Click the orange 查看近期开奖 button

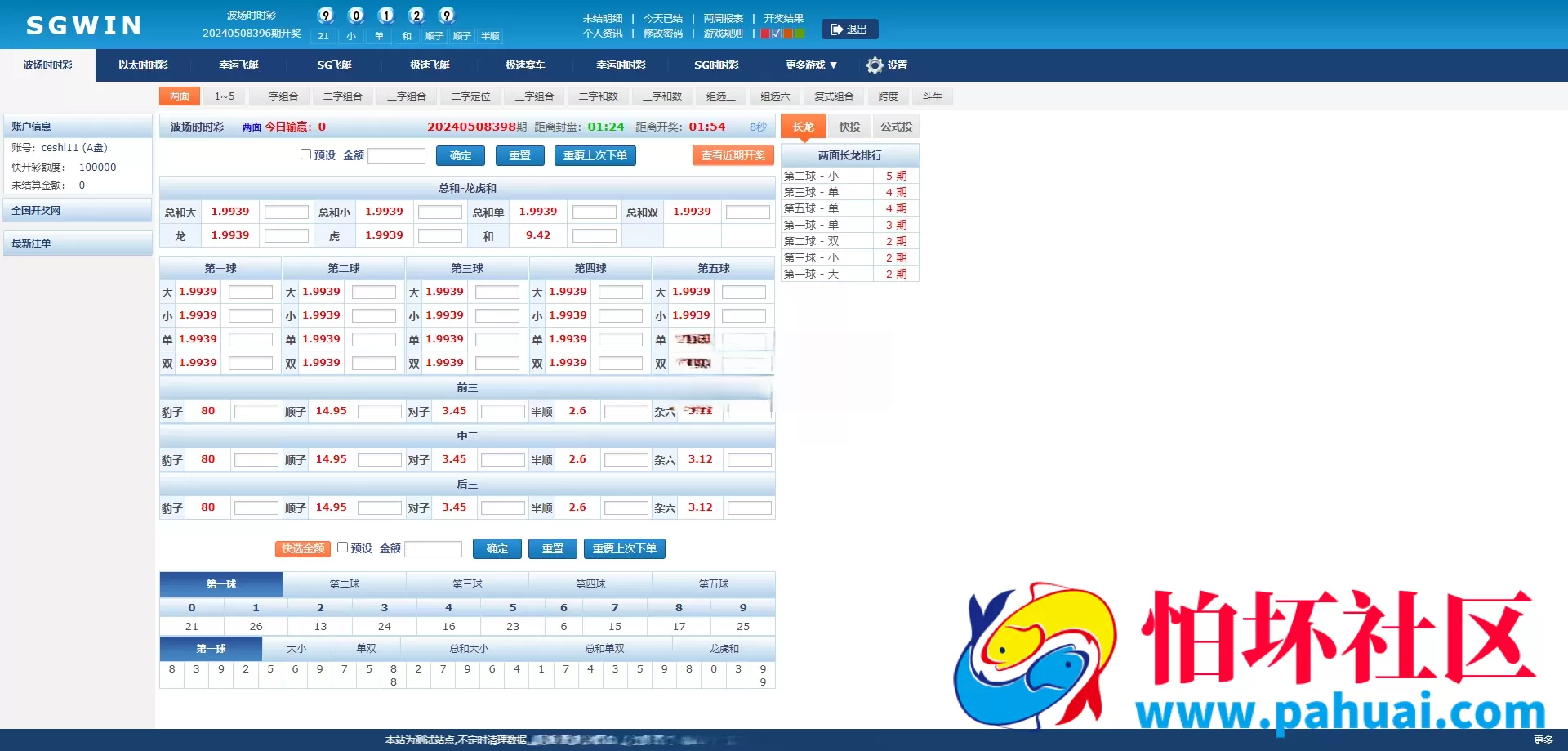pyautogui.click(x=733, y=155)
